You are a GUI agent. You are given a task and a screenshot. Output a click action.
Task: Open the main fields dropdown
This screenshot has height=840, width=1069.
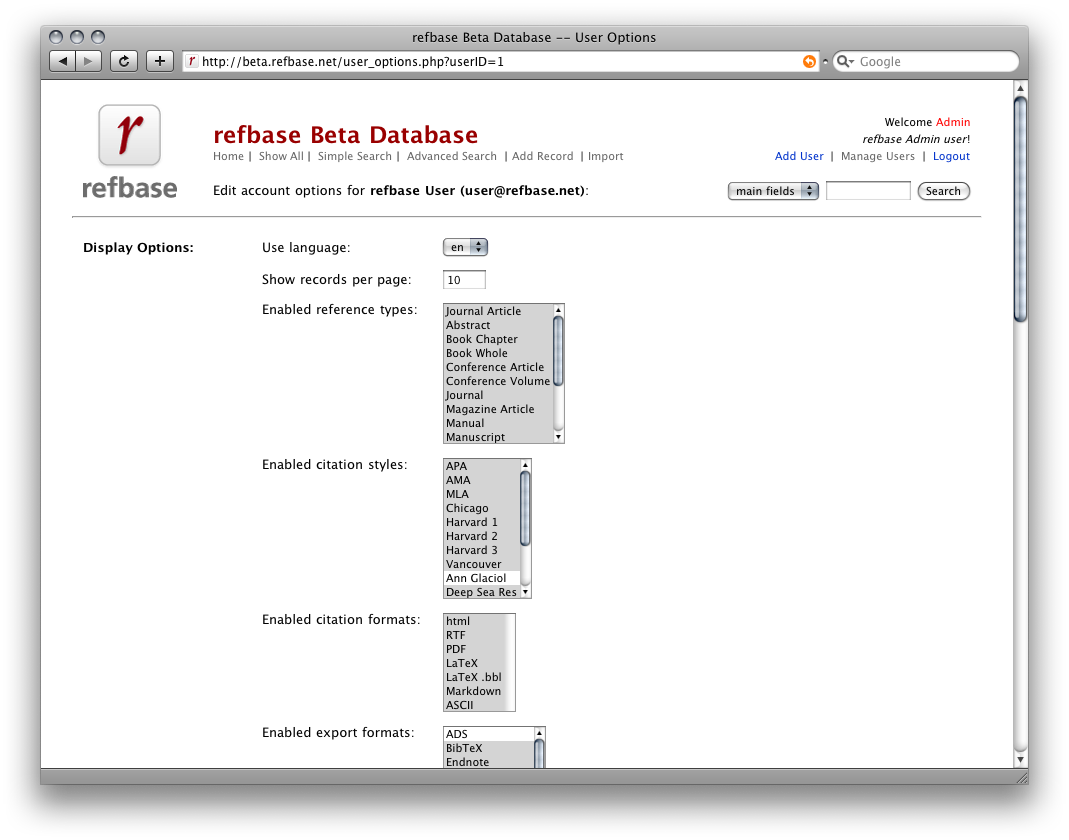773,191
